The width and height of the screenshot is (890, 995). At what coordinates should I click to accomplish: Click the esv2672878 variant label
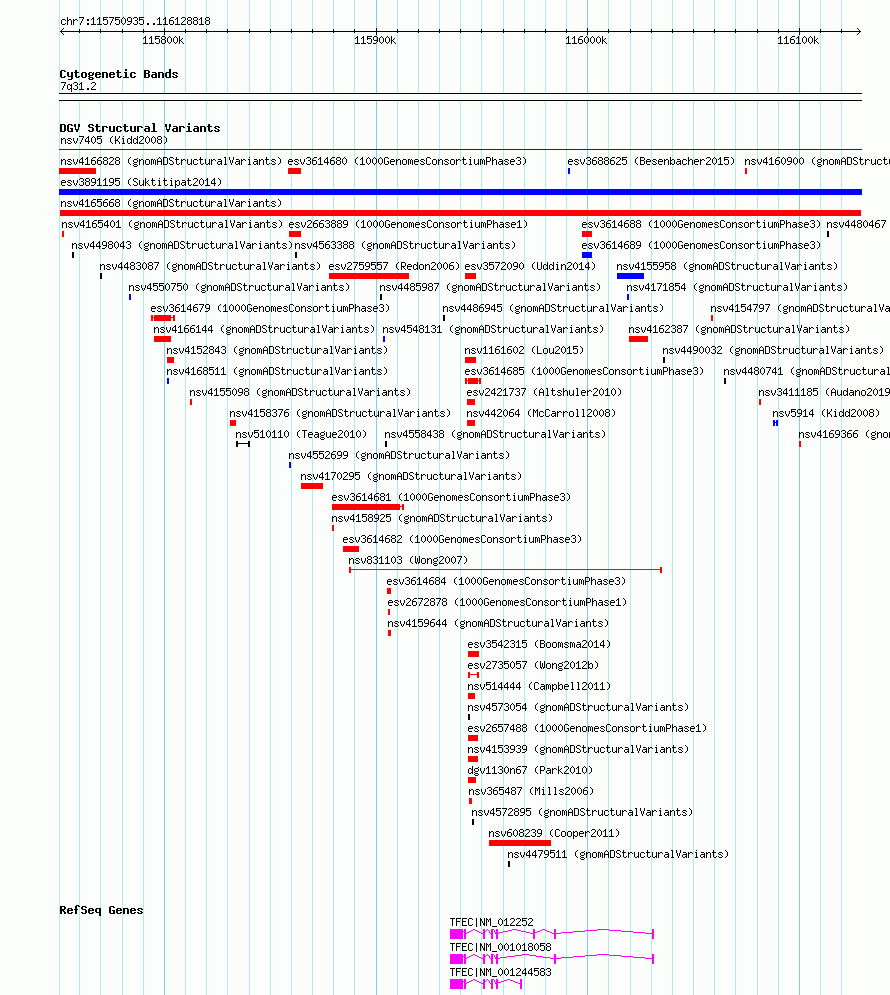(x=507, y=602)
